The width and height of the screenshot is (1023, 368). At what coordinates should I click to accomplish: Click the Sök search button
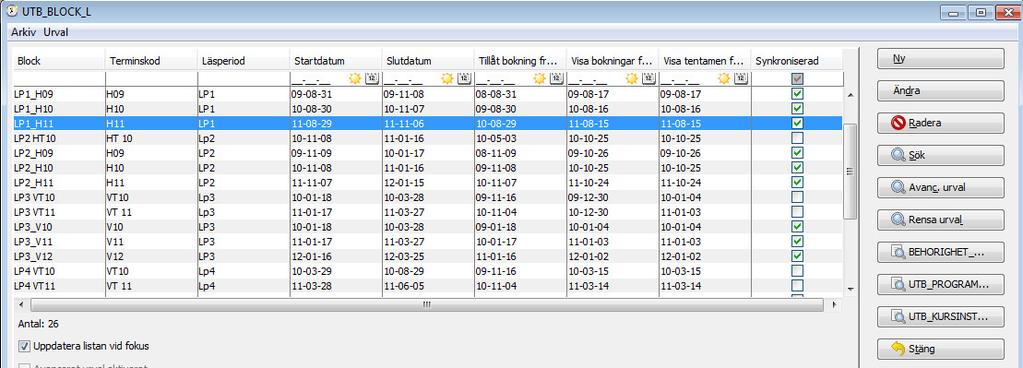[940, 155]
